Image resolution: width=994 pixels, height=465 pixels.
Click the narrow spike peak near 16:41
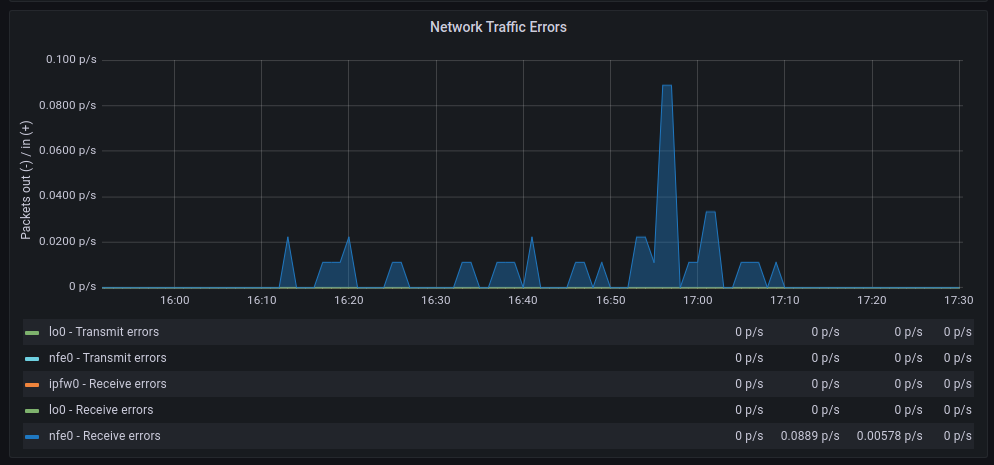click(x=532, y=237)
